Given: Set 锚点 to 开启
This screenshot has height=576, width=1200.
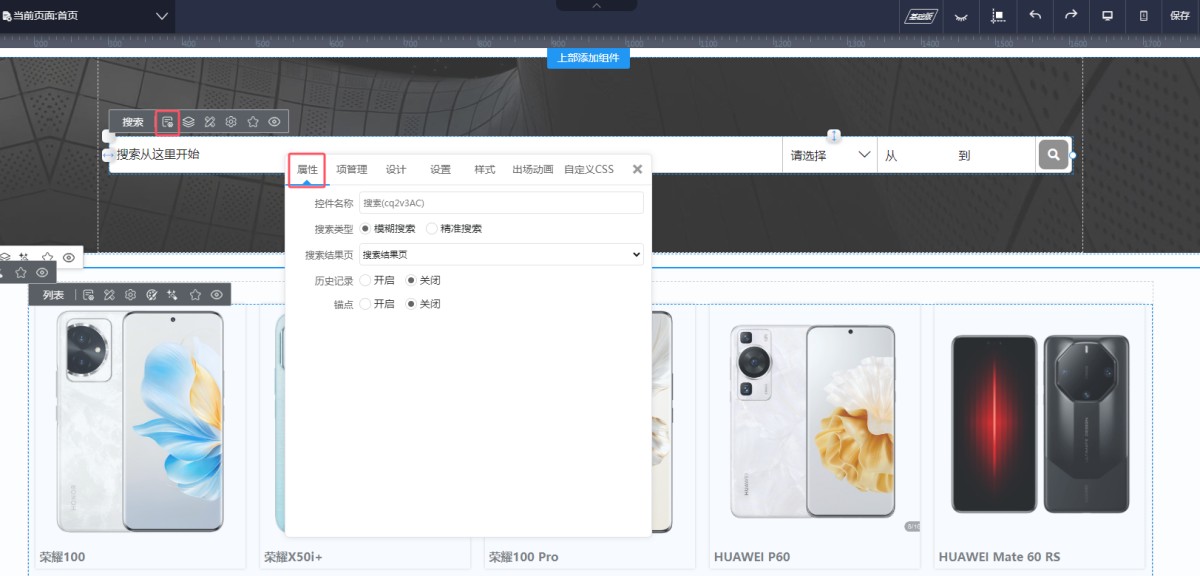Looking at the screenshot, I should coord(377,304).
